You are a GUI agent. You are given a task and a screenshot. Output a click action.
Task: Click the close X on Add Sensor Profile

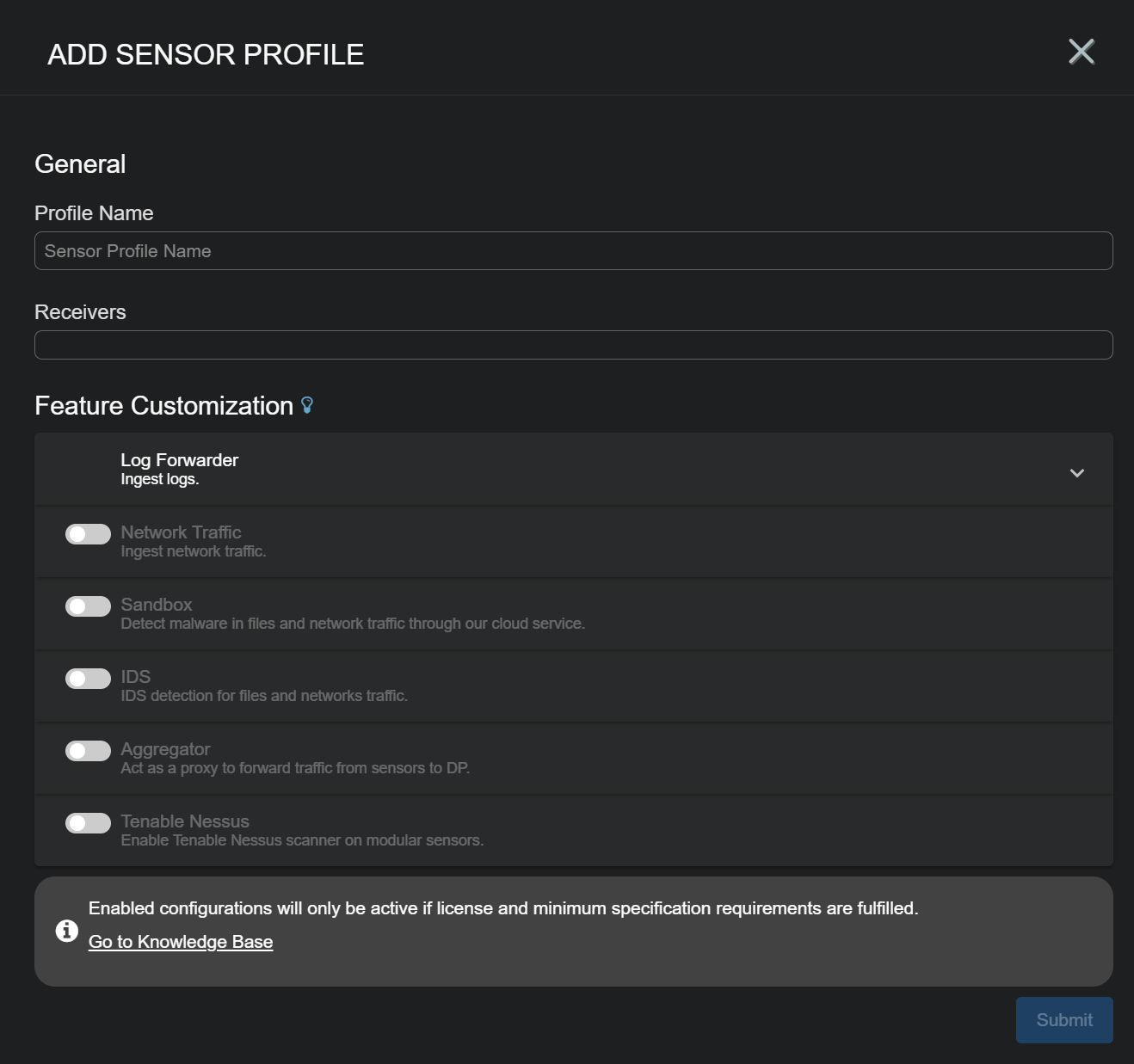pos(1081,52)
